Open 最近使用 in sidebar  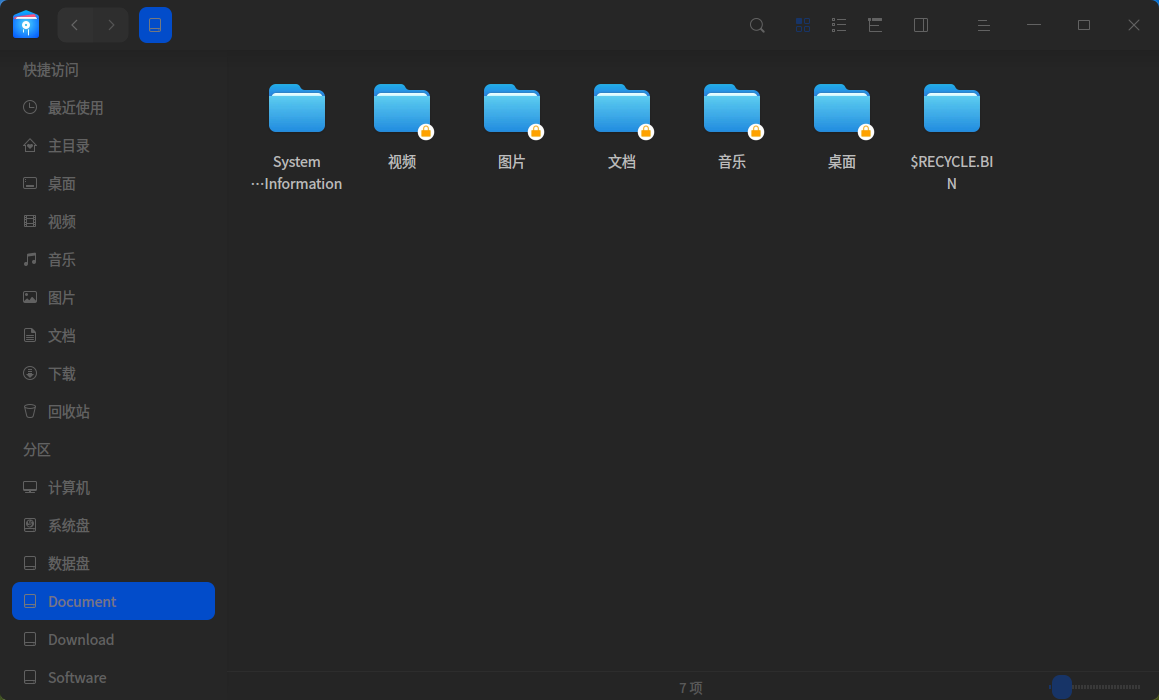click(x=113, y=108)
